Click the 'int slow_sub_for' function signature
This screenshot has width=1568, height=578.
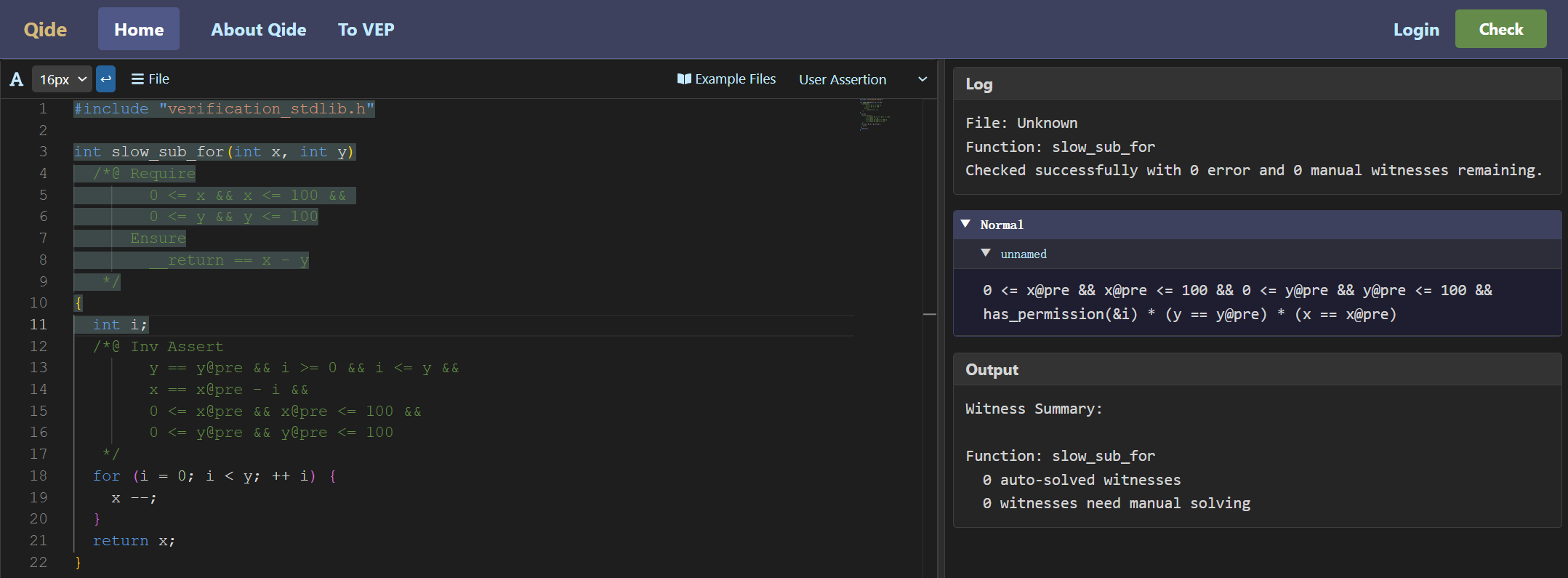tap(214, 152)
